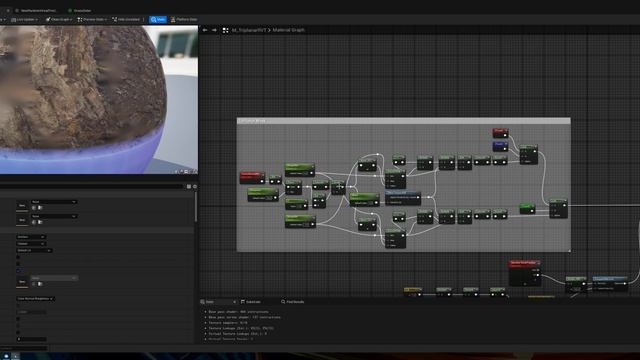Click the material preview sphere viewport
This screenshot has width=640, height=360.
tap(99, 100)
